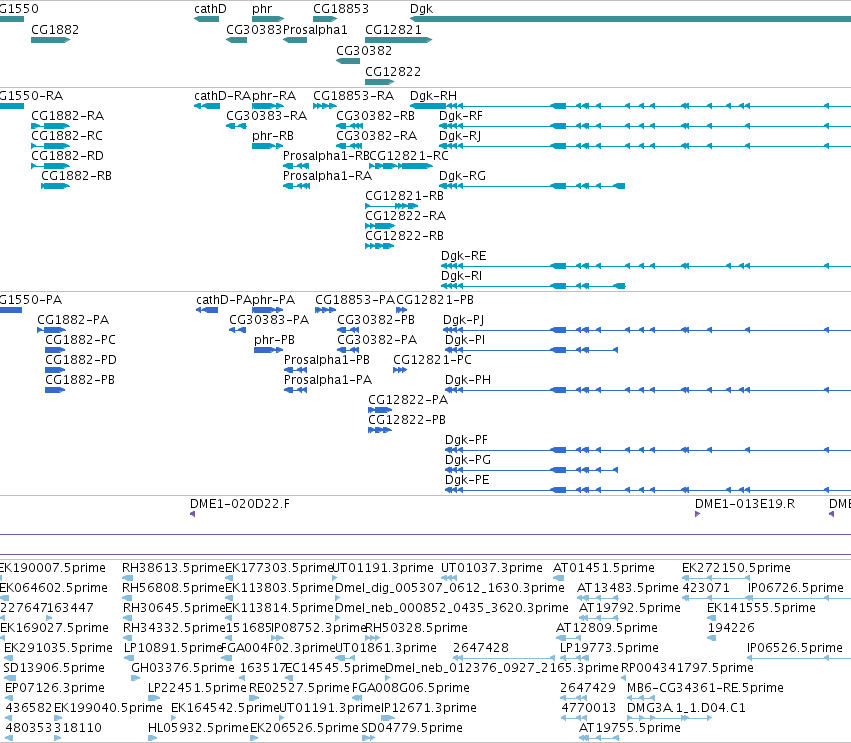Image resolution: width=851 pixels, height=743 pixels.
Task: Click EST SD04779.5prime
Action: [x=412, y=728]
